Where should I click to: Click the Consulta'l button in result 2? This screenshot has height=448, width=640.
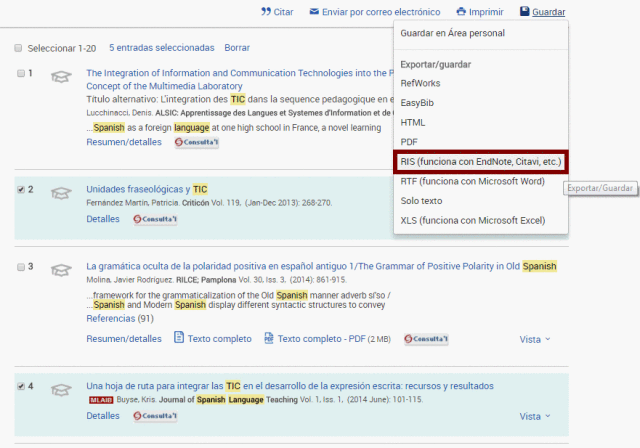coord(155,219)
